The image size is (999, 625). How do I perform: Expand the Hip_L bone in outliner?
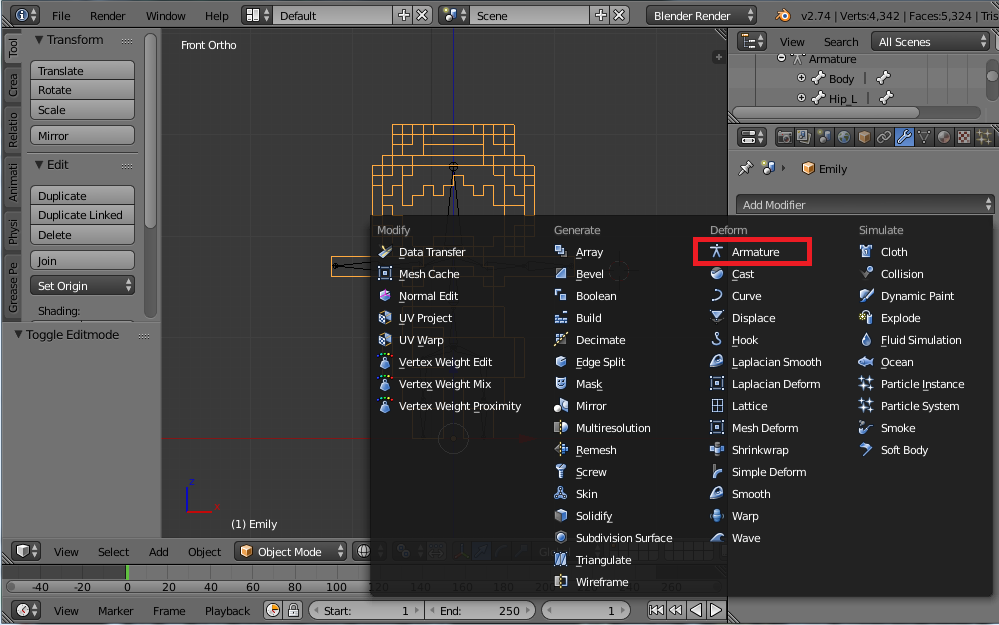click(x=801, y=97)
